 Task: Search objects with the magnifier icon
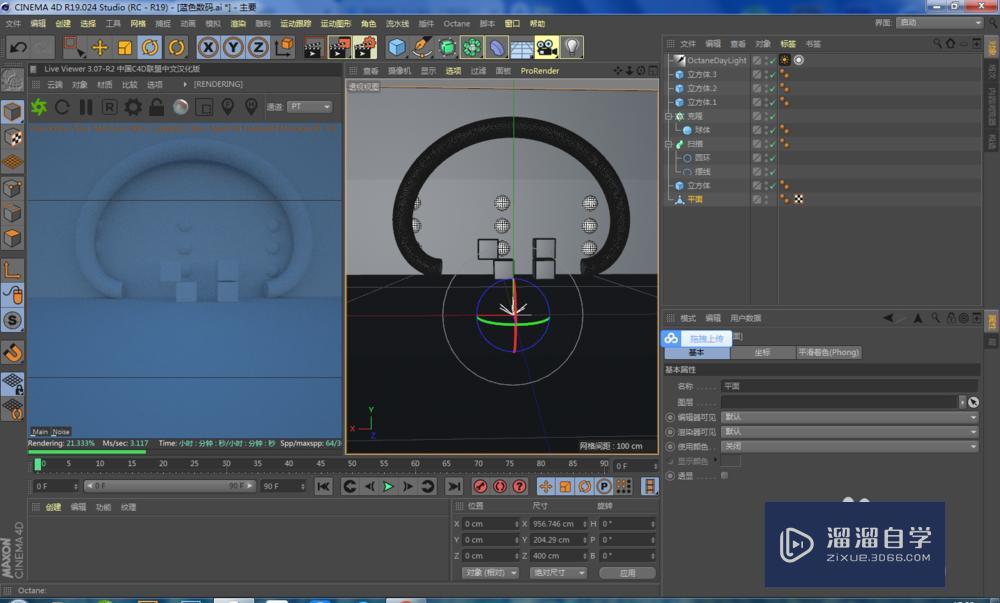point(937,43)
